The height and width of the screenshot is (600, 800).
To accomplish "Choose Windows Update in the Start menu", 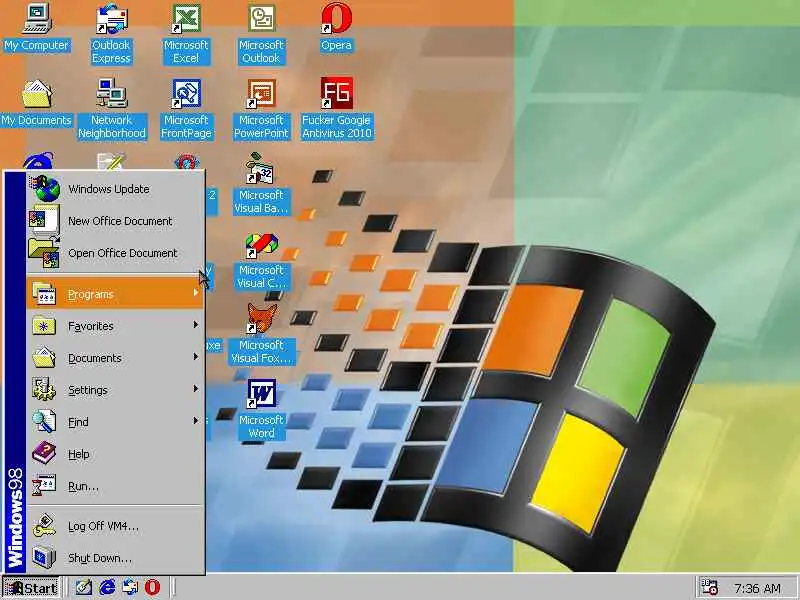I will (x=115, y=189).
